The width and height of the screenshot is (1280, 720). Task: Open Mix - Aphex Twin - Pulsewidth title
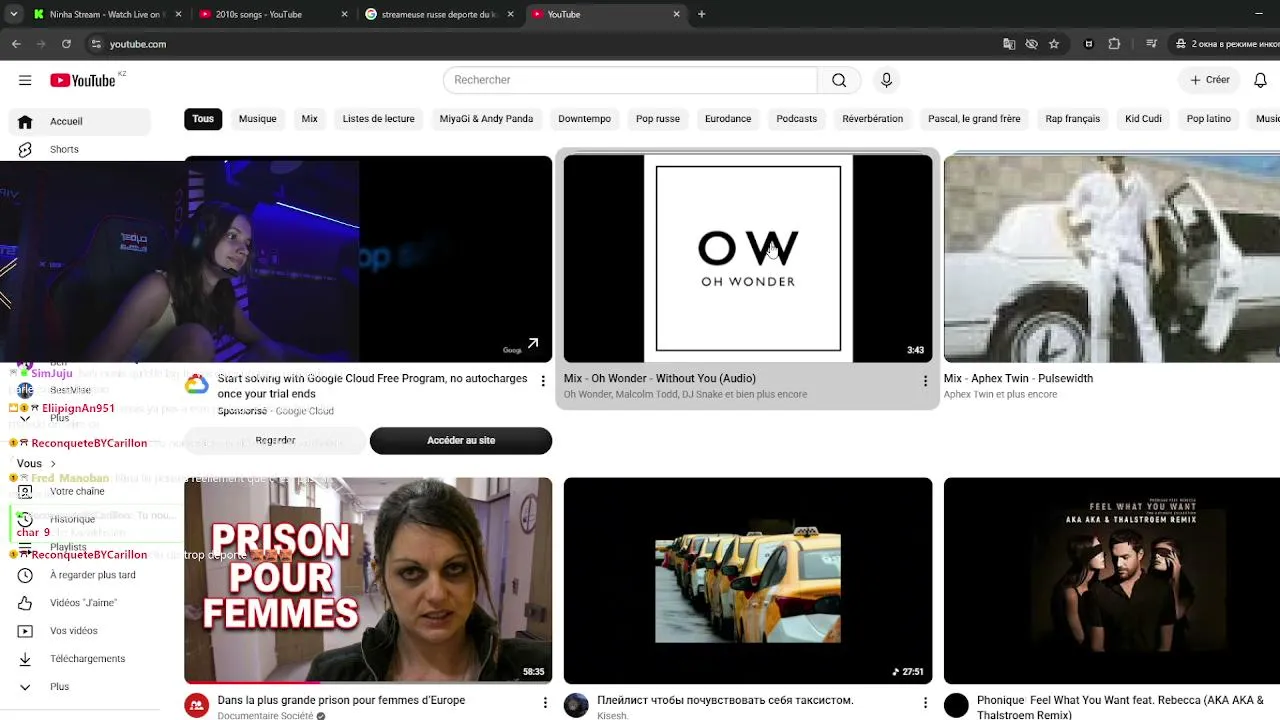[1019, 379]
